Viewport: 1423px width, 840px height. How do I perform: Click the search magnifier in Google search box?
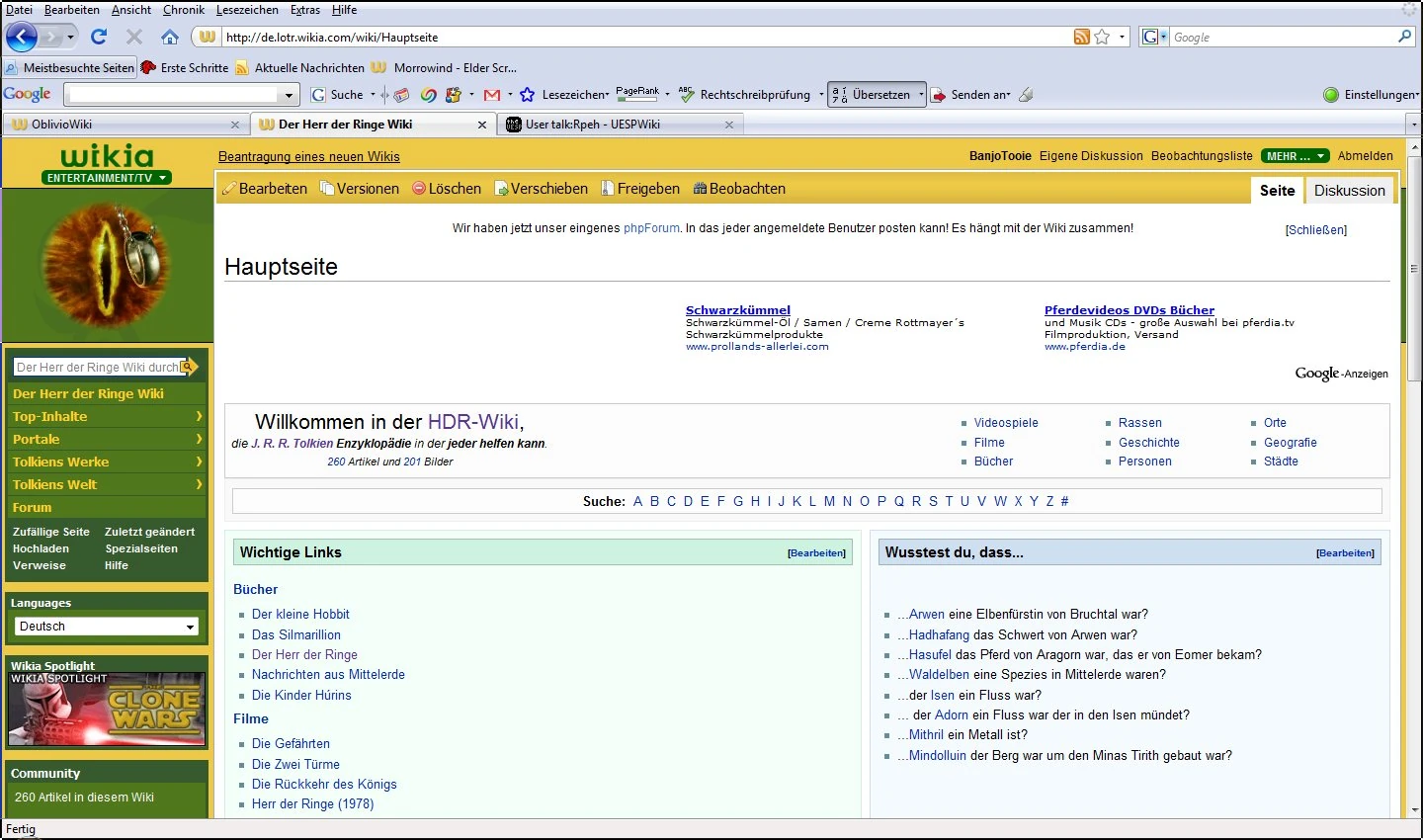[1404, 37]
